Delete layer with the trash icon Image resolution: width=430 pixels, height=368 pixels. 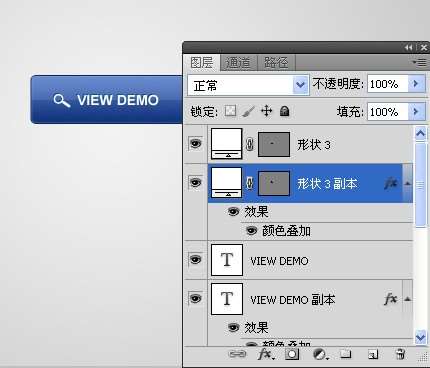pyautogui.click(x=399, y=354)
